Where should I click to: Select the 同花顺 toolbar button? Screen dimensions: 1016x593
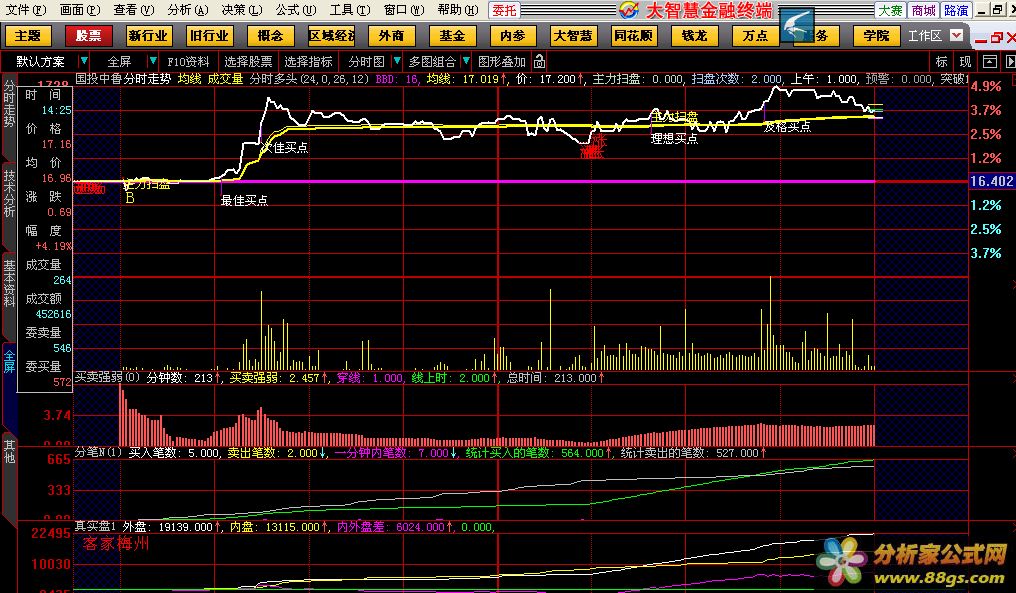tap(634, 36)
